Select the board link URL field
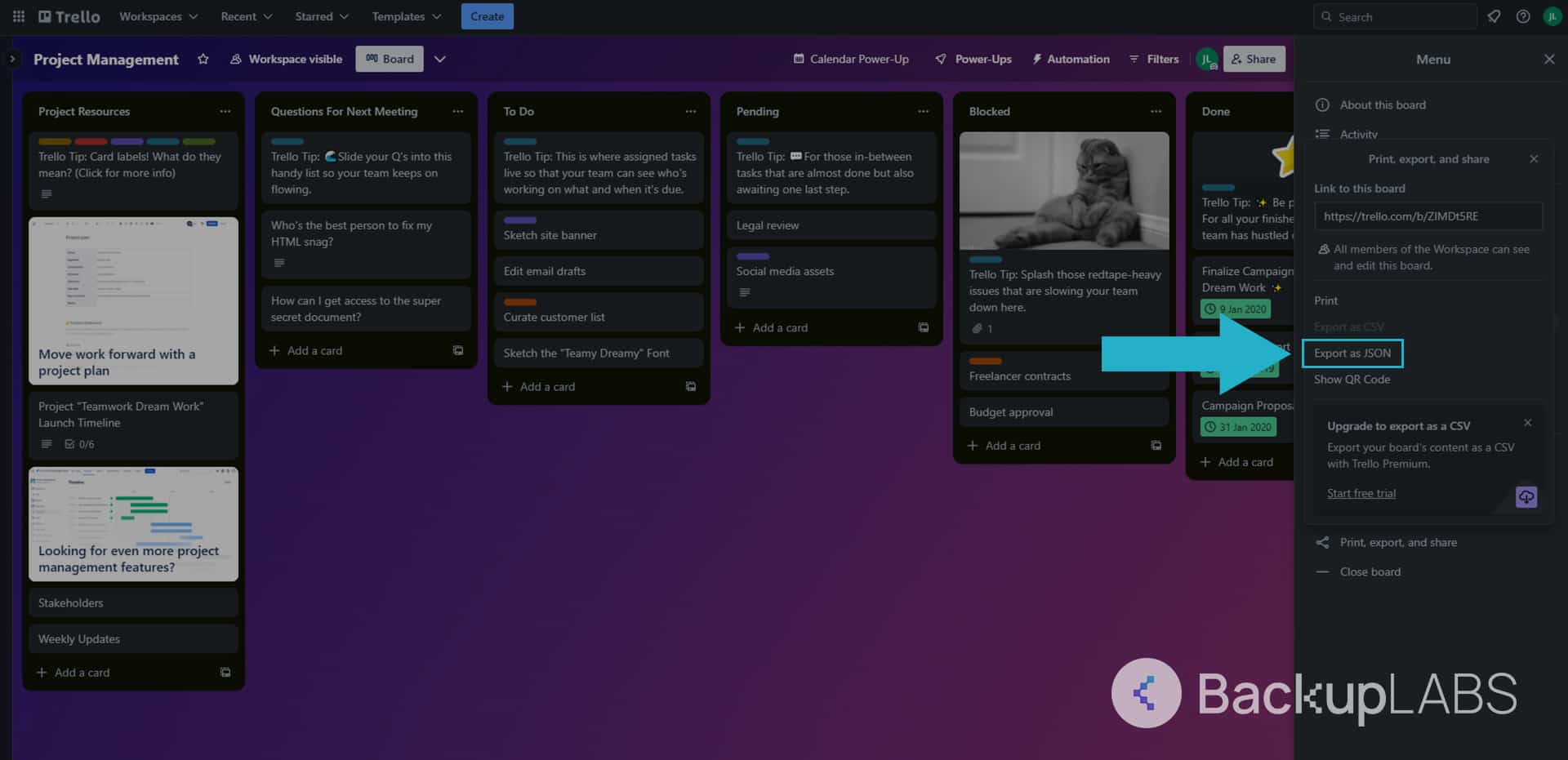The image size is (1568, 760). (x=1428, y=216)
